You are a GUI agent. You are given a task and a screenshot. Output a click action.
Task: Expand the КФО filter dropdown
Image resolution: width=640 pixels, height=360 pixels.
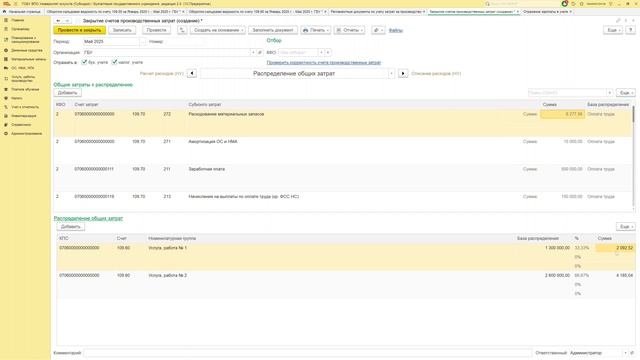click(x=321, y=53)
